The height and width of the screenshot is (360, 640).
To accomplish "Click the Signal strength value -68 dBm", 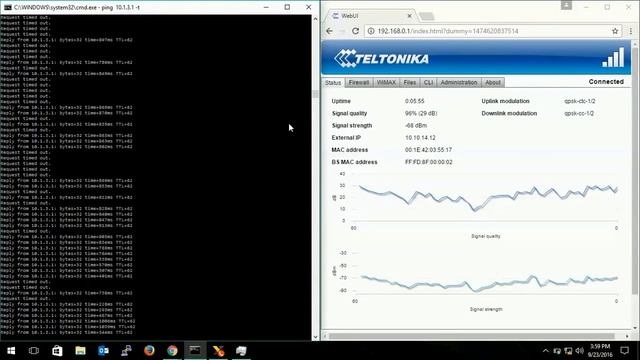I will [416, 126].
